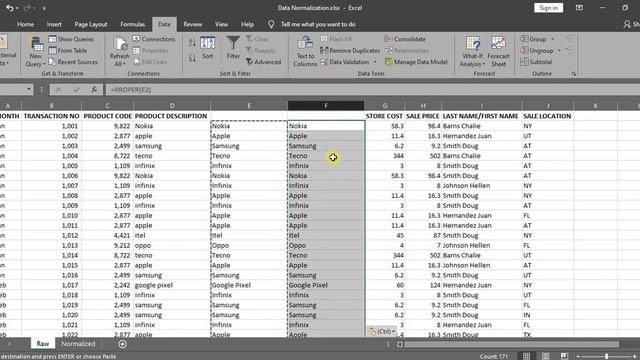Viewport: 640px width, 360px height.
Task: Open Recent Sources
Action: click(73, 62)
